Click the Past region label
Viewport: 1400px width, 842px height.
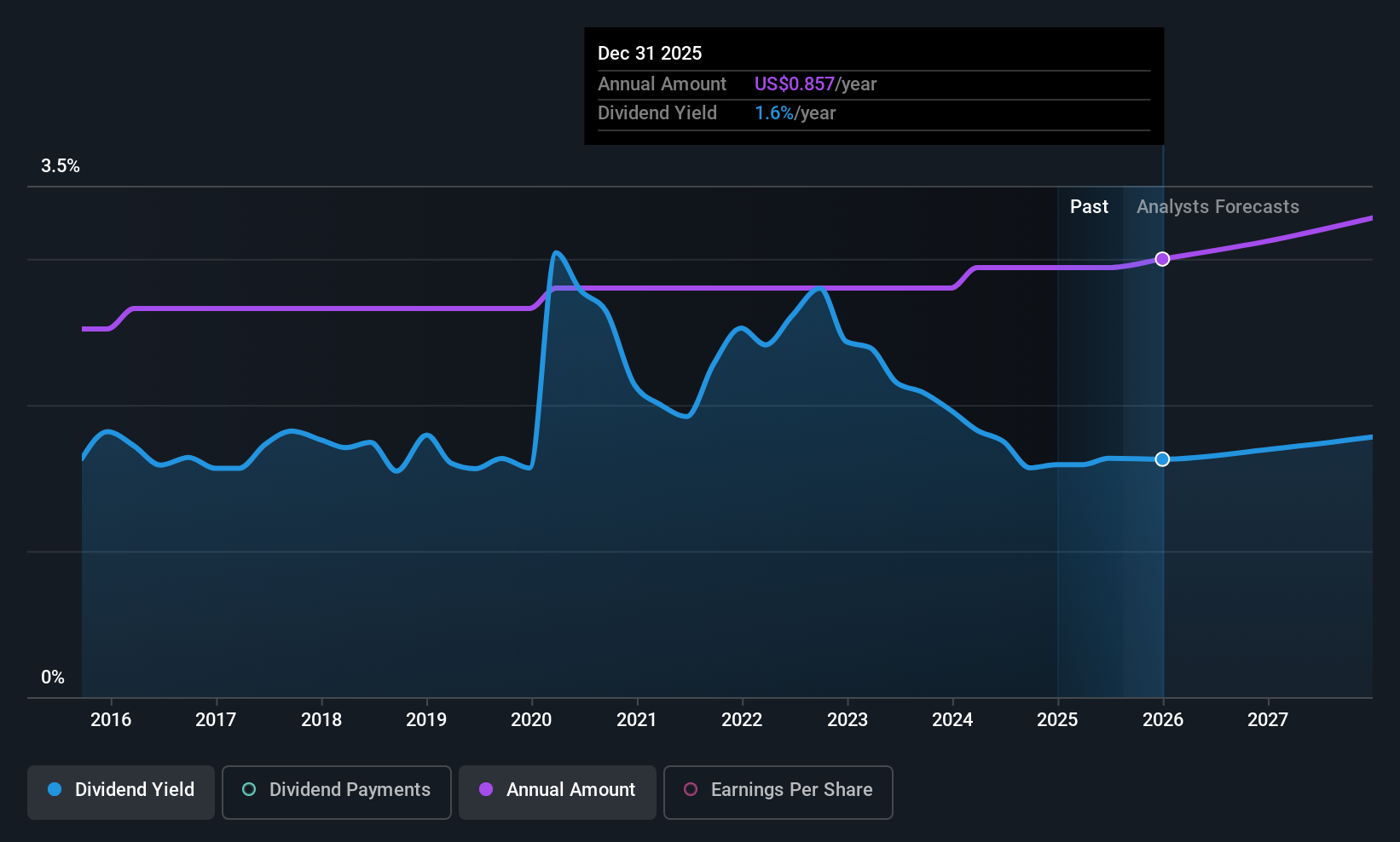pos(1089,207)
